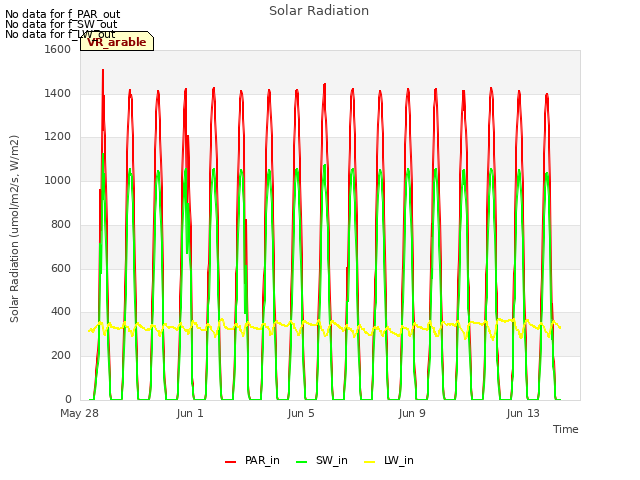Viewport: 640px width, 480px height.
Task: Click the 'No data for f_PAR_out' message
Action: 62,14
